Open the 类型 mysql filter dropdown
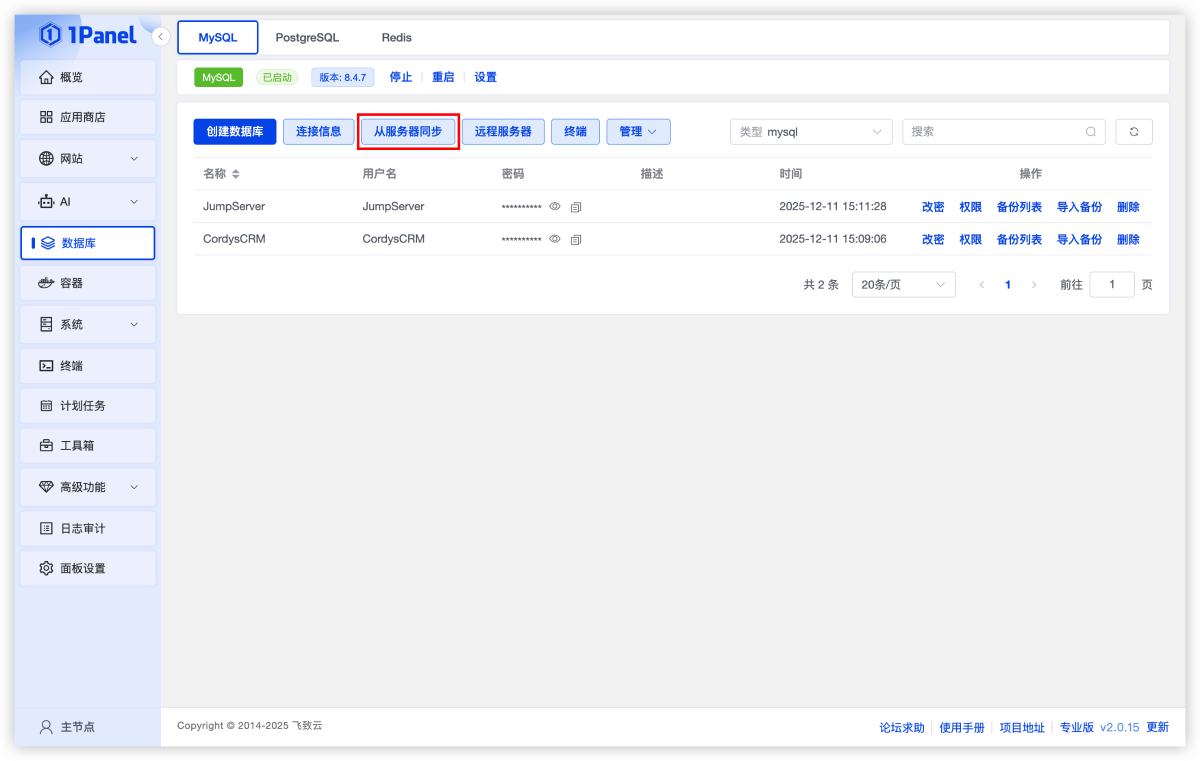This screenshot has height=761, width=1200. (810, 131)
